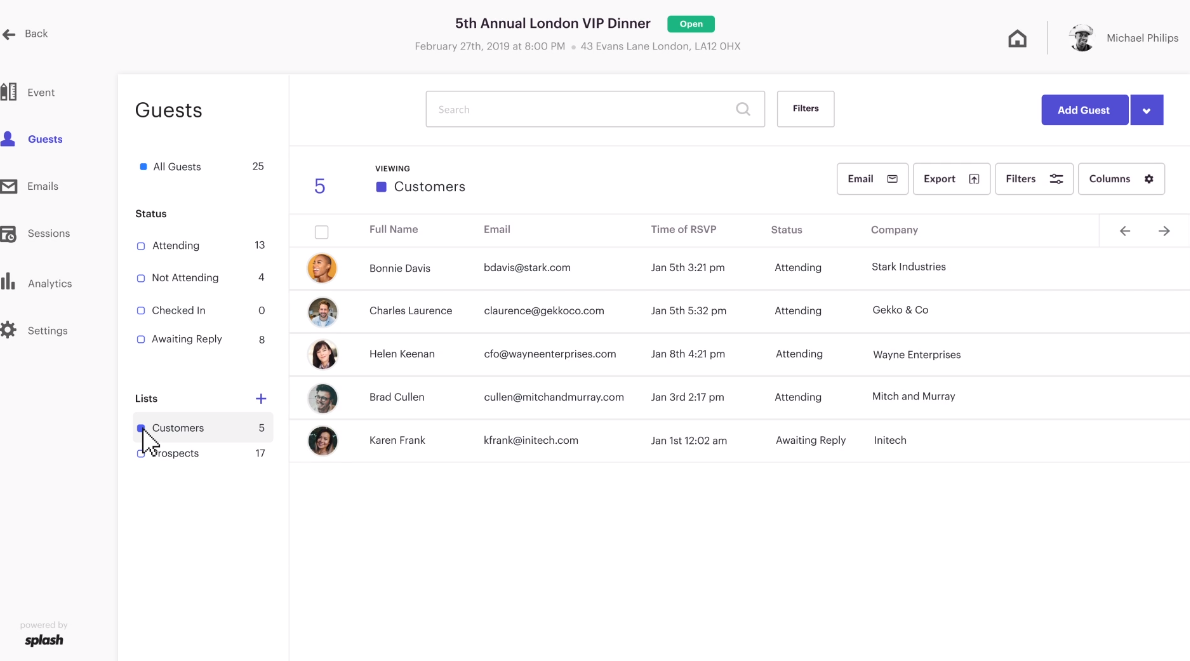Open the Analytics bar chart icon
This screenshot has width=1190, height=661.
(x=9, y=282)
